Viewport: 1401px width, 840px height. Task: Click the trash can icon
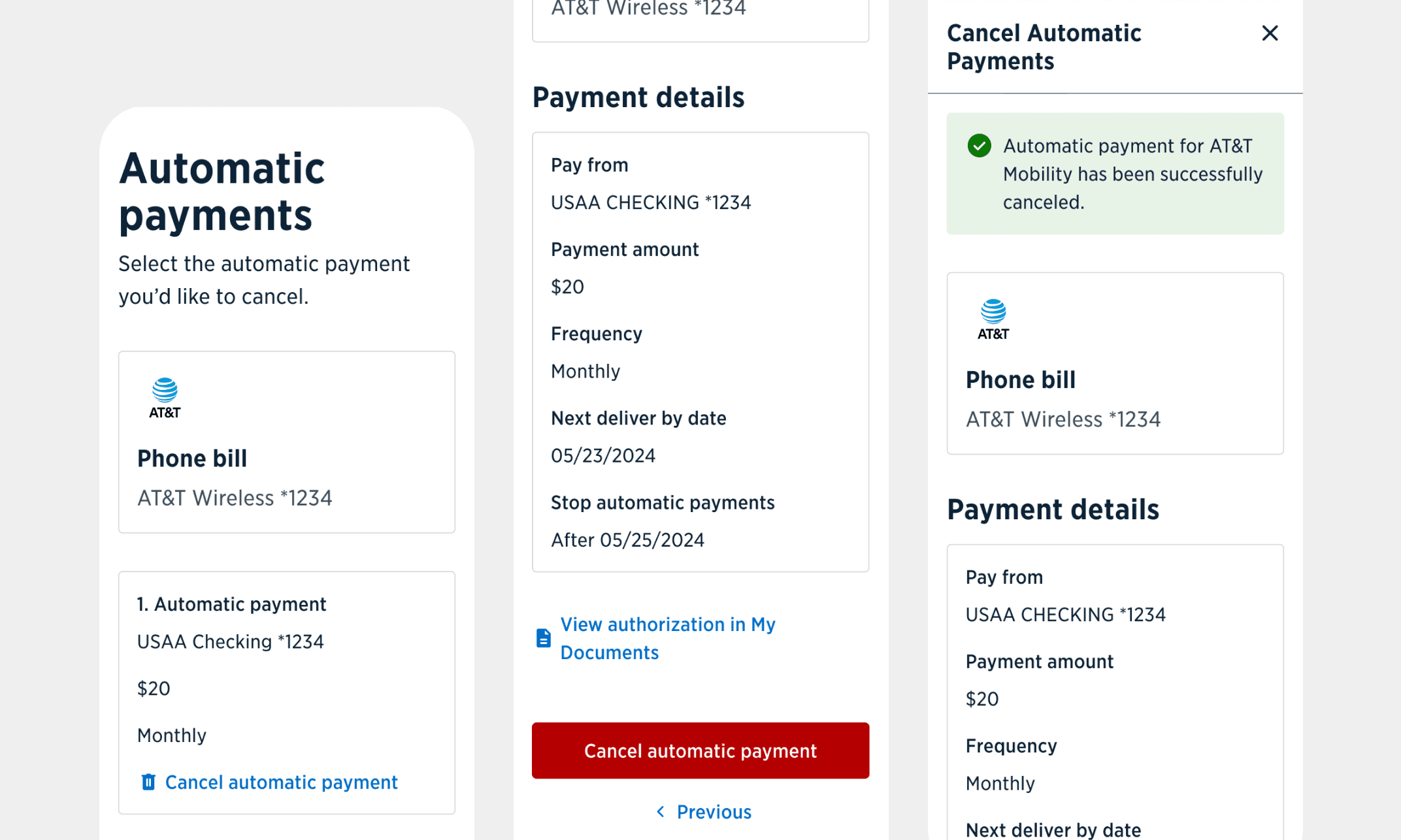point(148,782)
